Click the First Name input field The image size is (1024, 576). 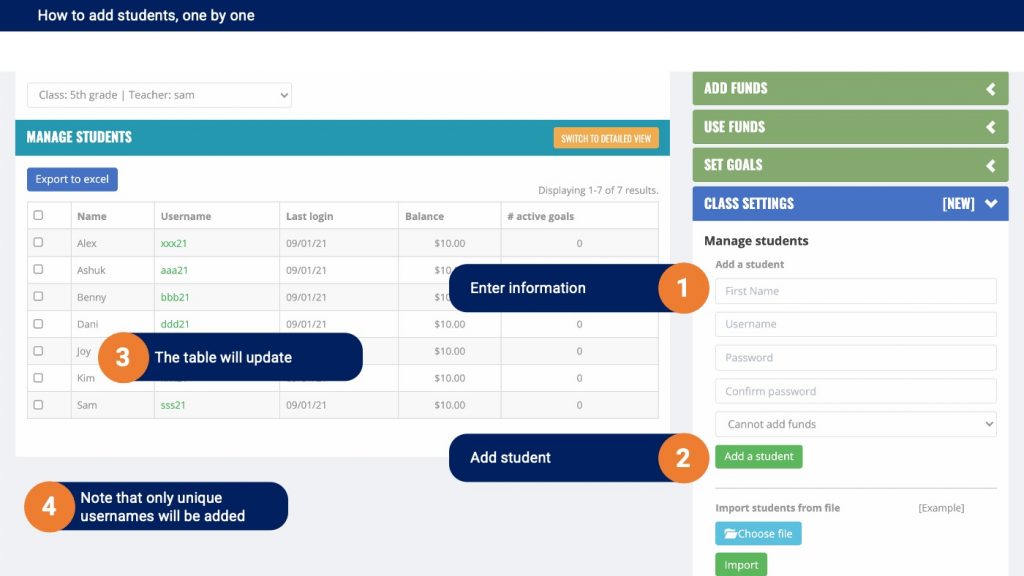(856, 291)
